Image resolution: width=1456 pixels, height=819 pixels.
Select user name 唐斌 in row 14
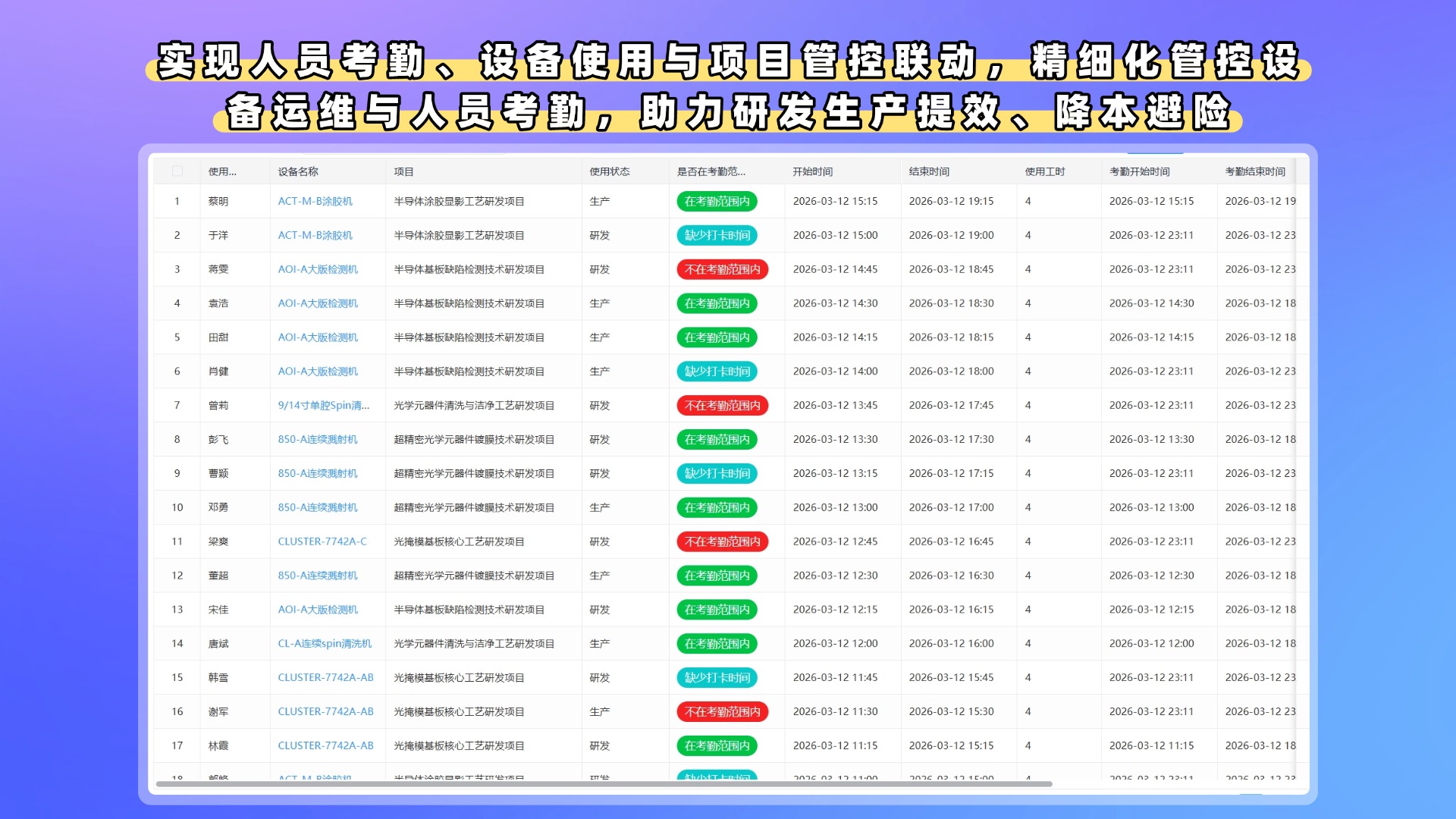pos(218,644)
